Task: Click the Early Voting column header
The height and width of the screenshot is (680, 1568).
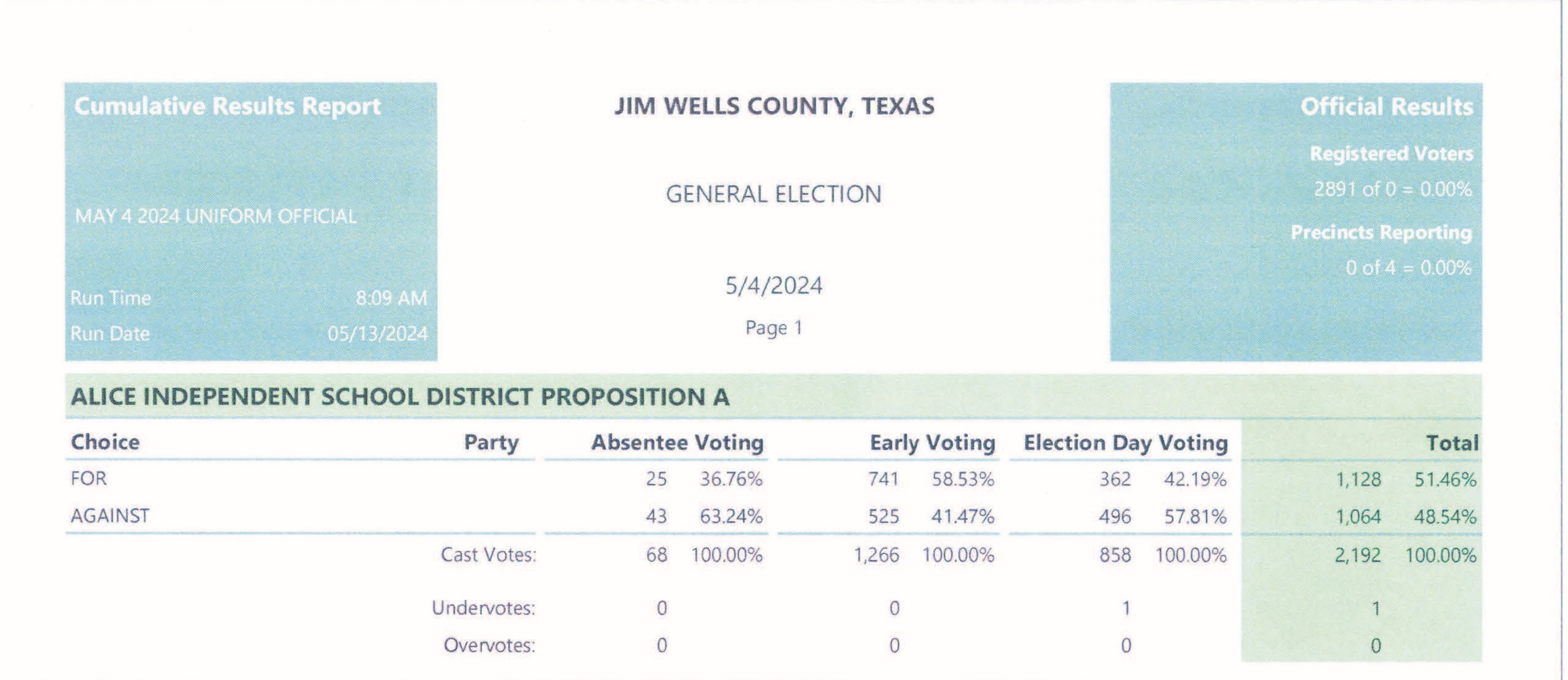Action: coord(932,443)
